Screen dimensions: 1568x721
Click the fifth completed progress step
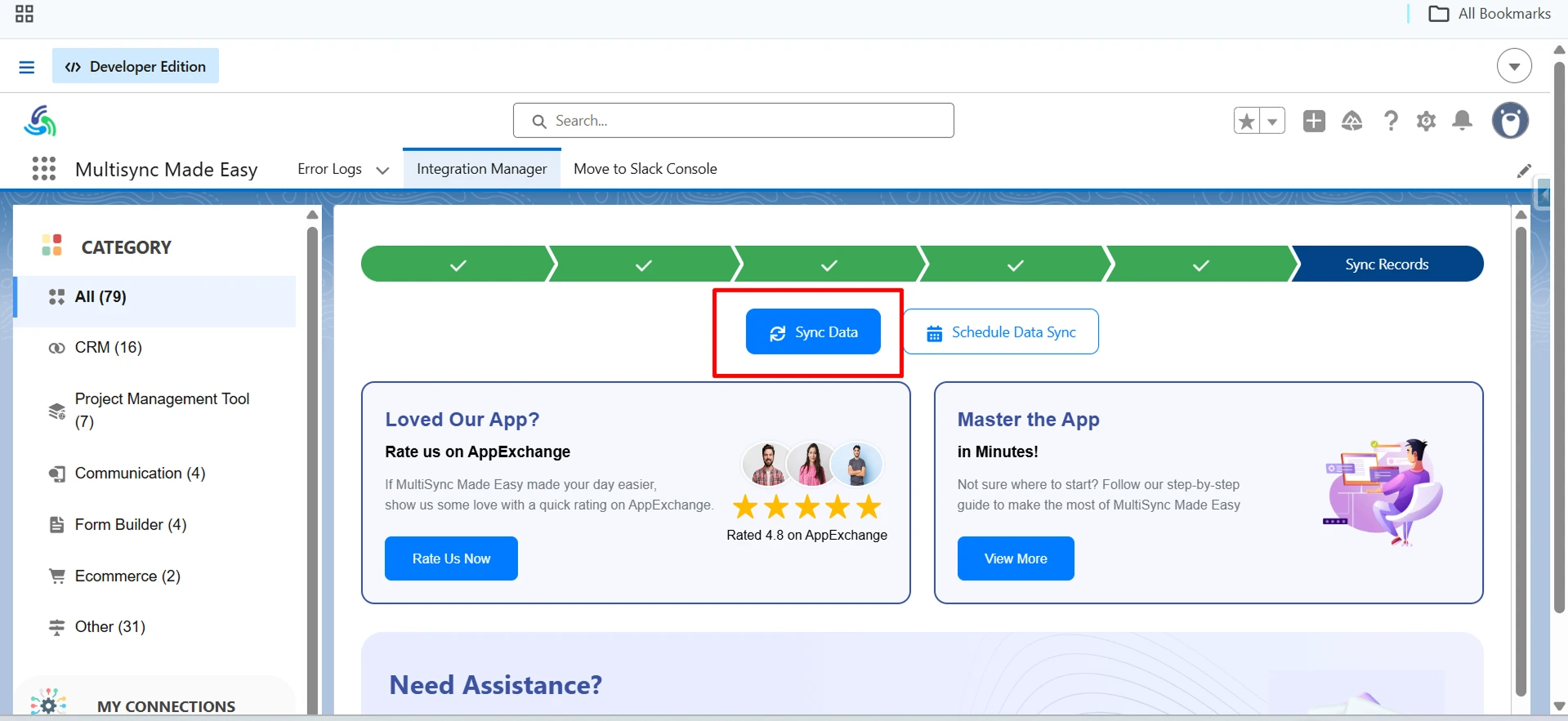point(1200,265)
